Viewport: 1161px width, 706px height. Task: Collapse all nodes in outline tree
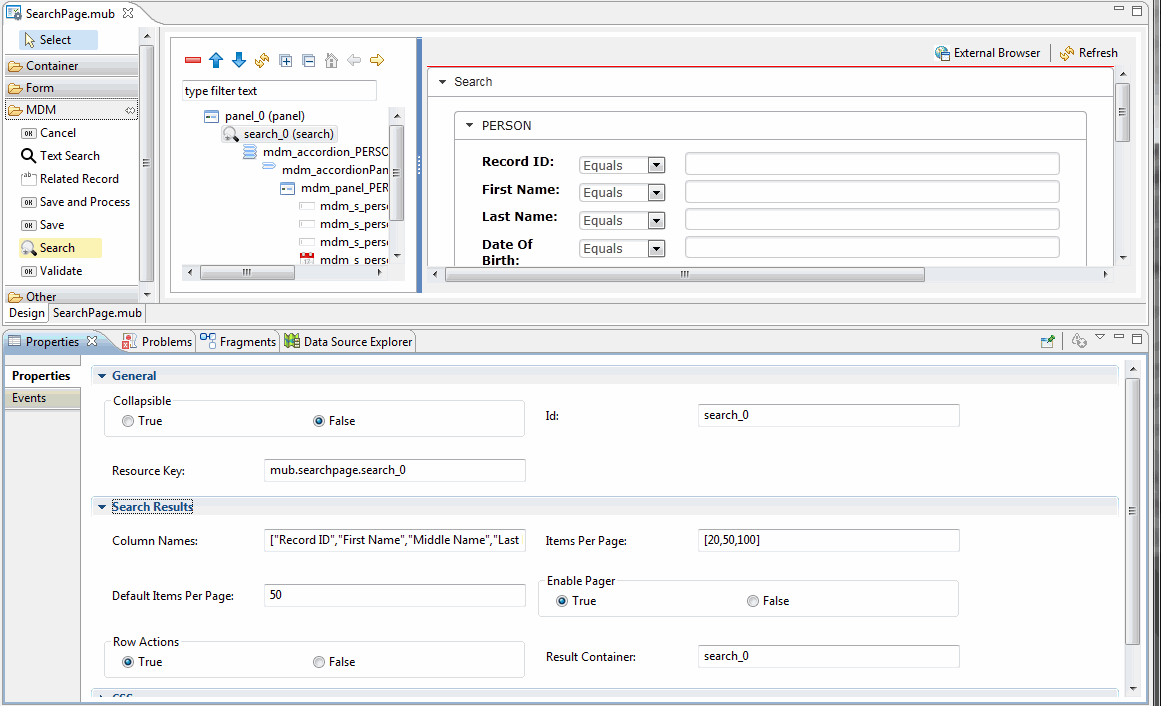click(309, 61)
